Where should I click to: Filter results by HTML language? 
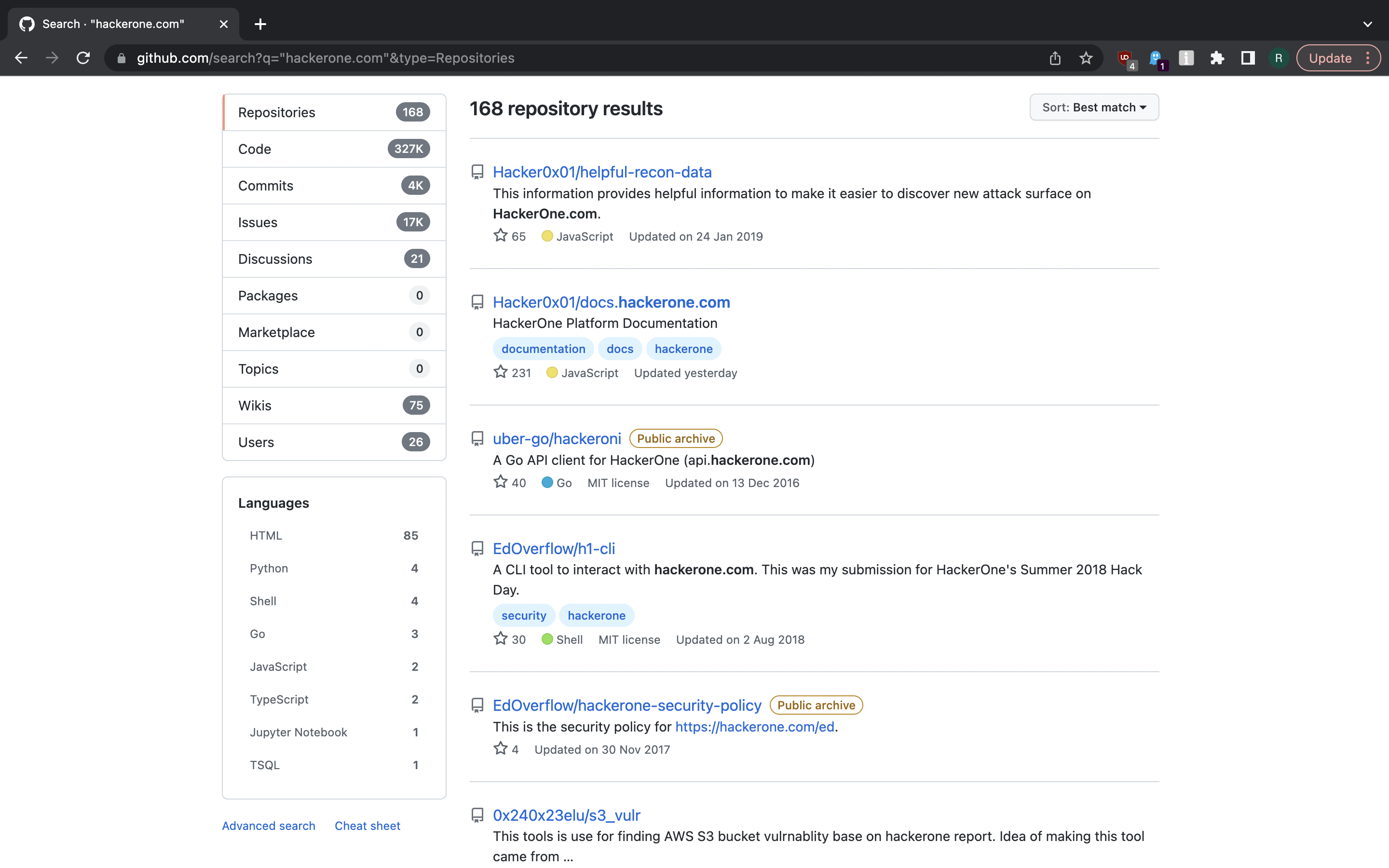334,536
